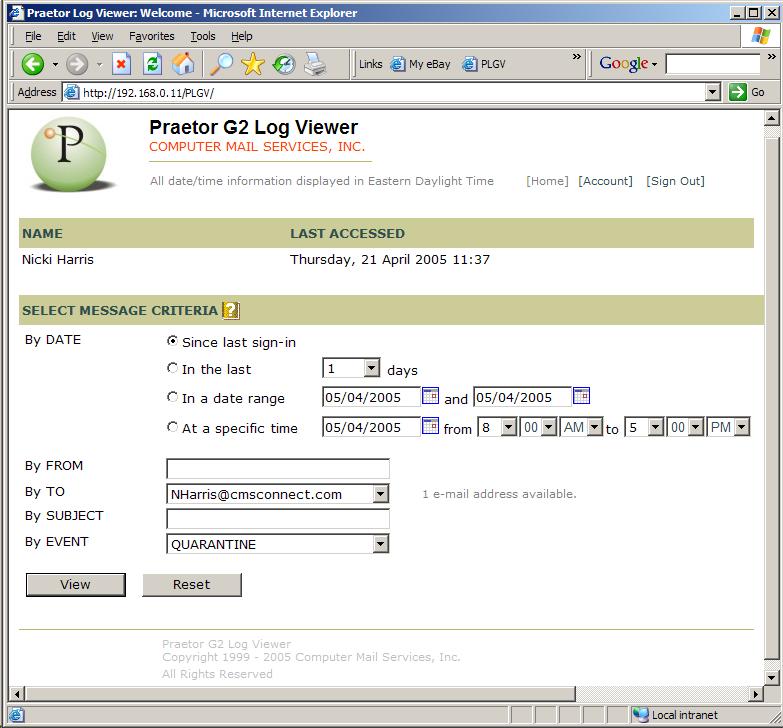Click the Refresh page icon
The image size is (783, 728).
(152, 64)
